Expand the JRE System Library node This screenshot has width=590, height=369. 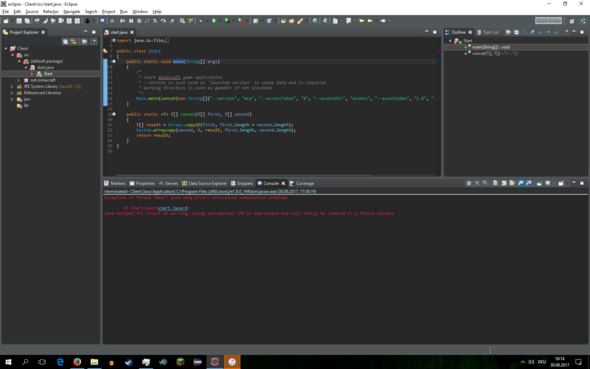[x=12, y=87]
